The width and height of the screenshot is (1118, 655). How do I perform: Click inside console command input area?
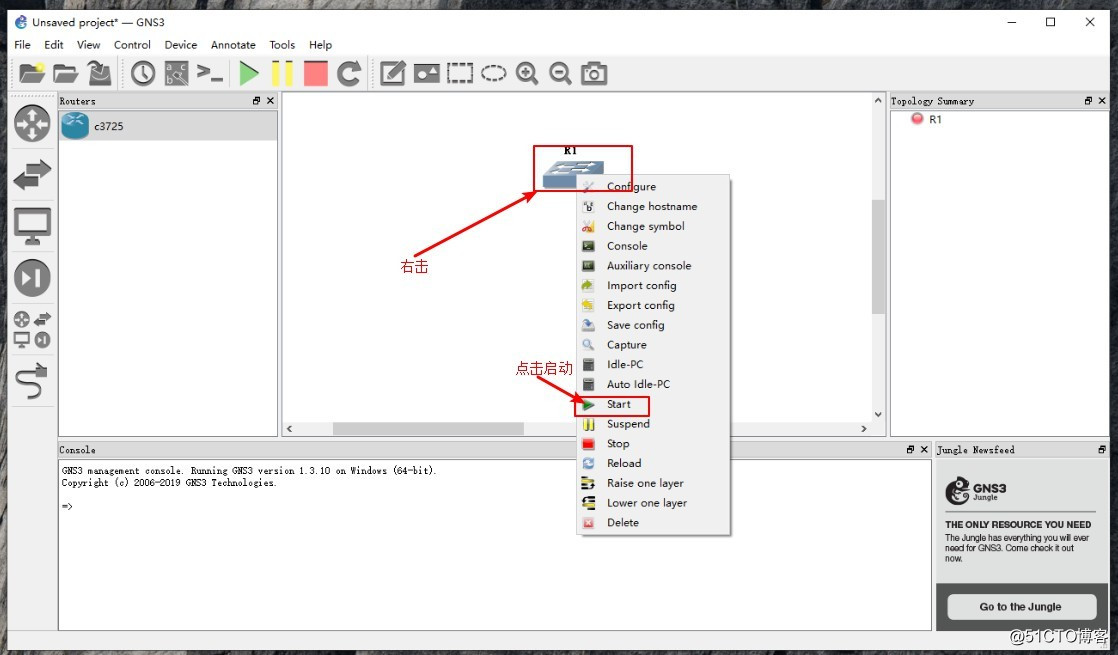pyautogui.click(x=495, y=545)
